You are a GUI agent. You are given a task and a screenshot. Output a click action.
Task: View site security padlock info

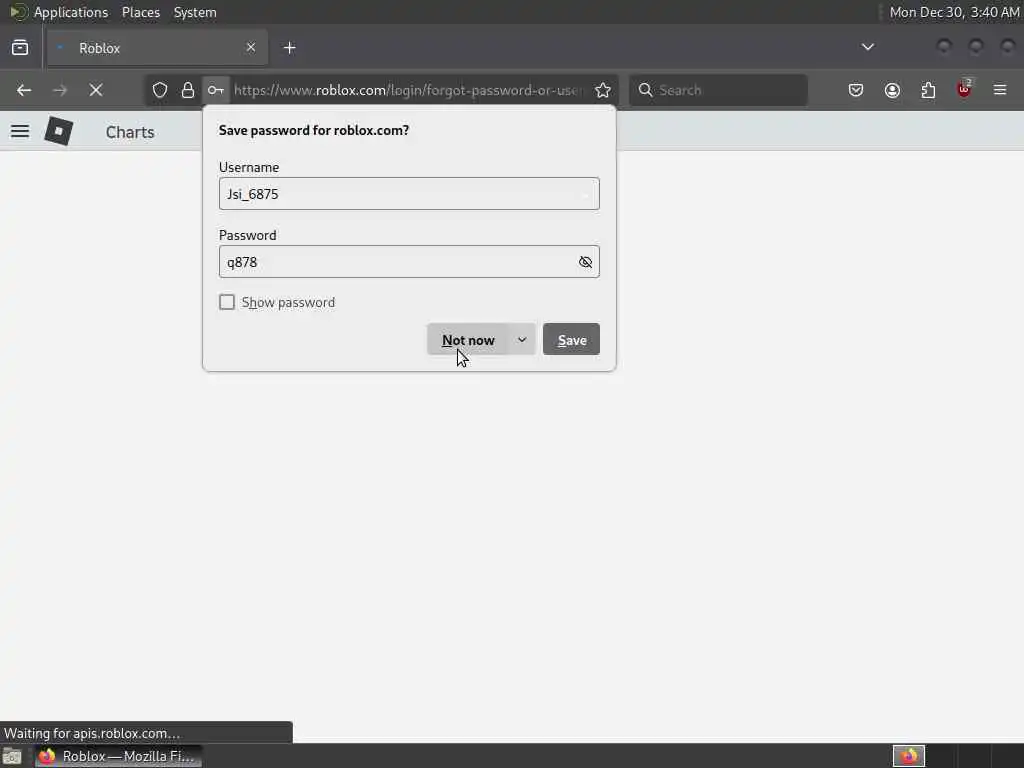pyautogui.click(x=188, y=90)
